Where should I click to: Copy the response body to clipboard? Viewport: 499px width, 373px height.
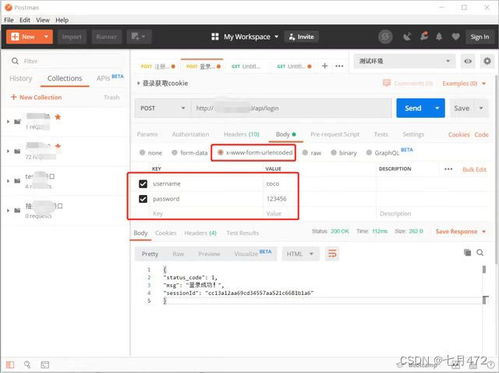coord(467,253)
